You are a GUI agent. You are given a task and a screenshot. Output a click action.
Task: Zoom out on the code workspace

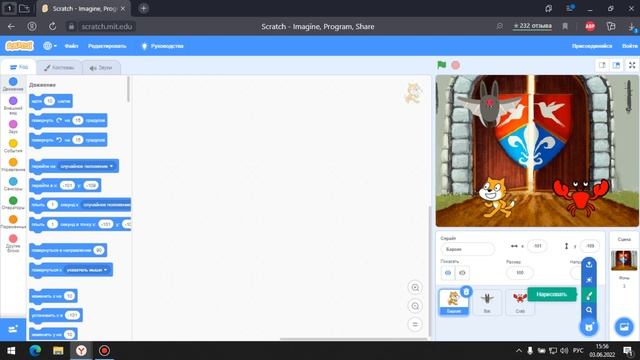click(415, 306)
